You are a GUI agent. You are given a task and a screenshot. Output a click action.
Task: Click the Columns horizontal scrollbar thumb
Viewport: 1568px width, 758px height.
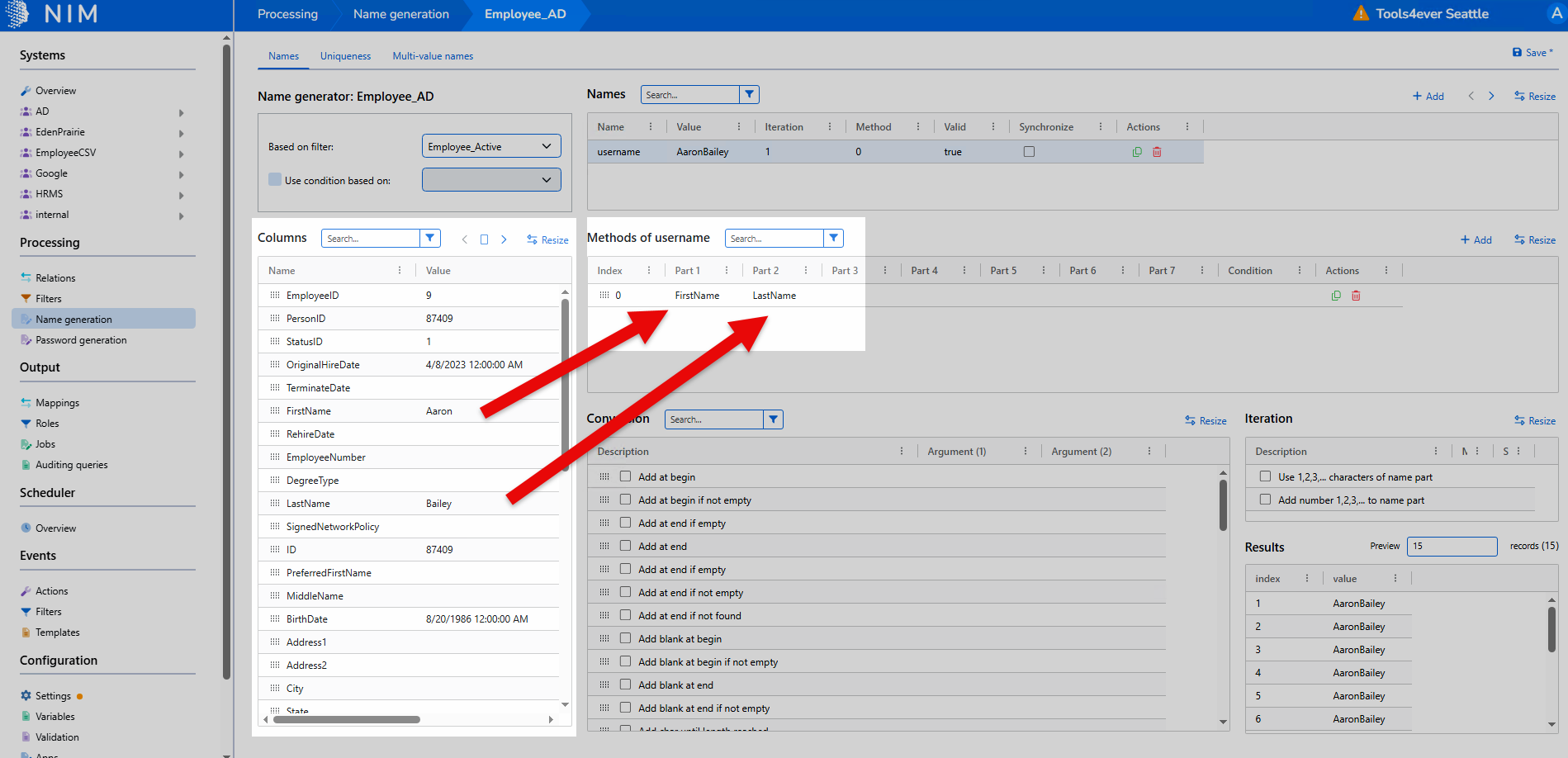(346, 719)
